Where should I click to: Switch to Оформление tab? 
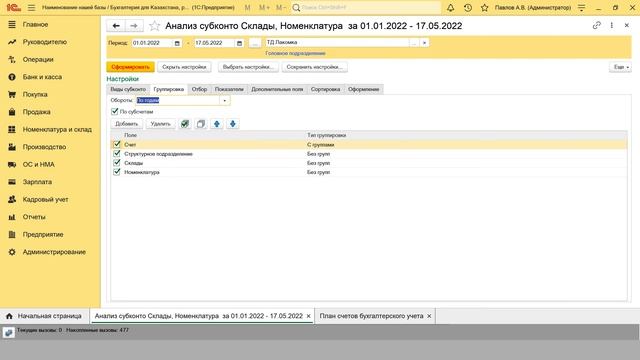click(x=363, y=89)
